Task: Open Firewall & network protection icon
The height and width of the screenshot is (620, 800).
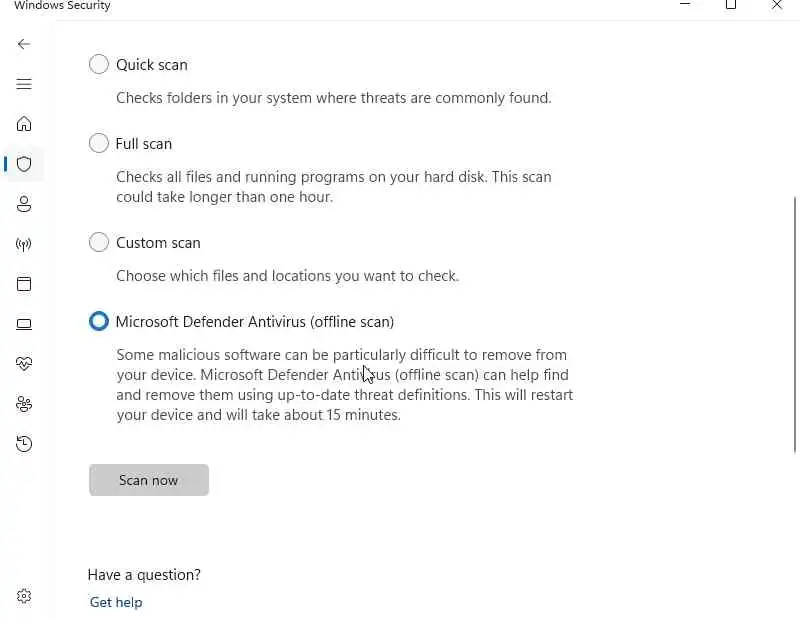Action: 24,244
